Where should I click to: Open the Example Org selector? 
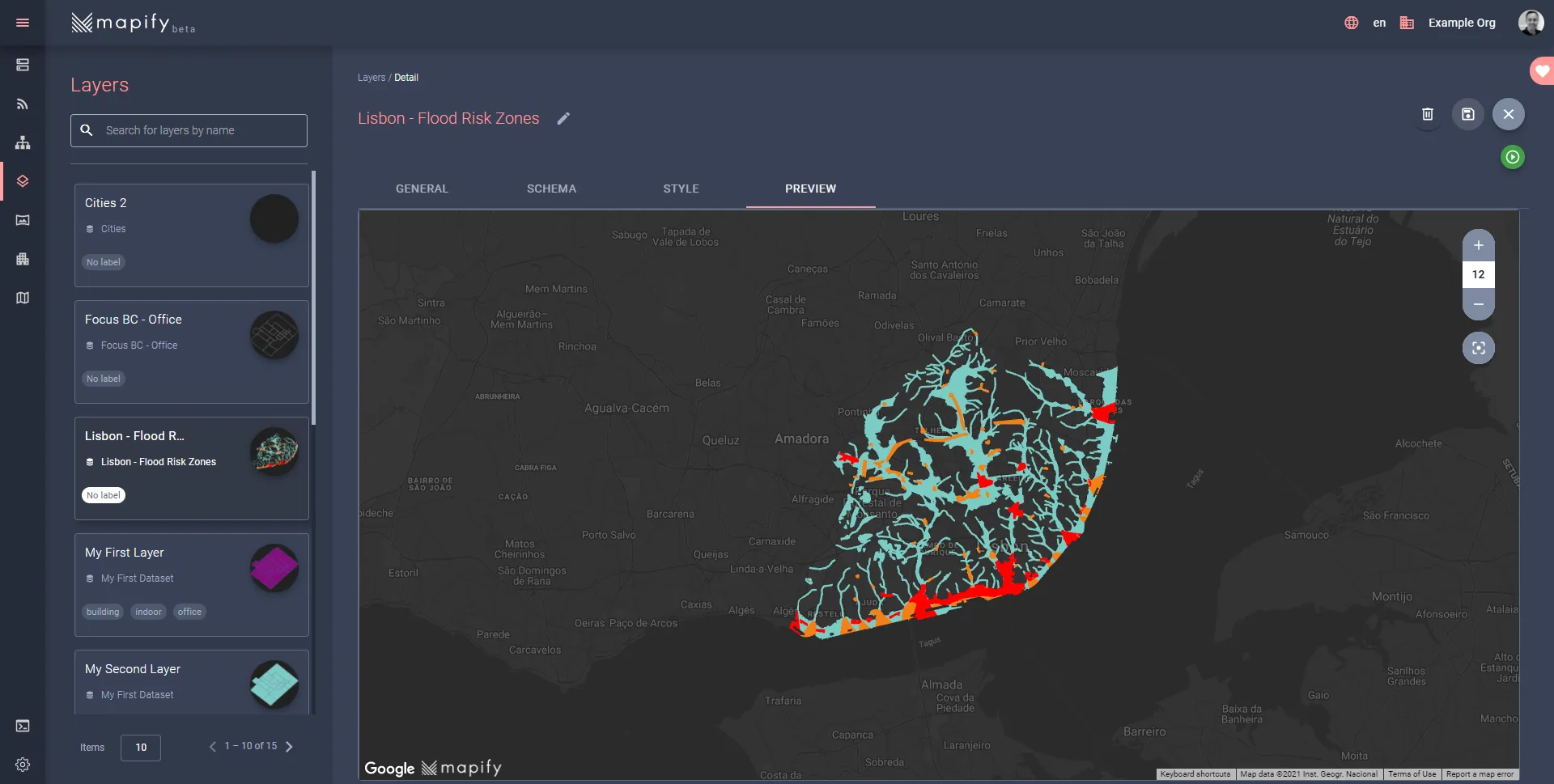(1462, 23)
